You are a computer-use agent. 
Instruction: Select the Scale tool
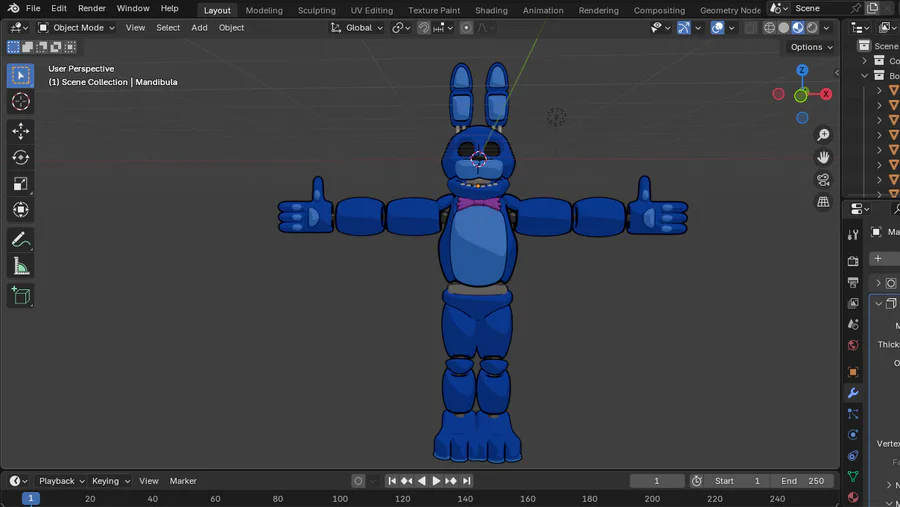pyautogui.click(x=21, y=184)
